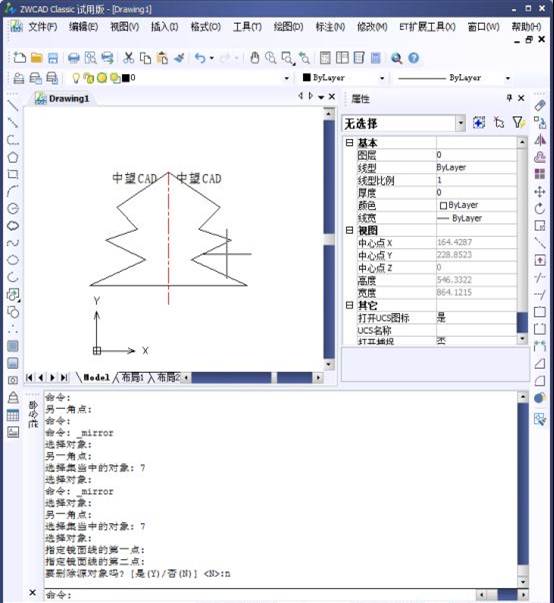This screenshot has width=554, height=603.
Task: Undo the last action
Action: click(200, 58)
